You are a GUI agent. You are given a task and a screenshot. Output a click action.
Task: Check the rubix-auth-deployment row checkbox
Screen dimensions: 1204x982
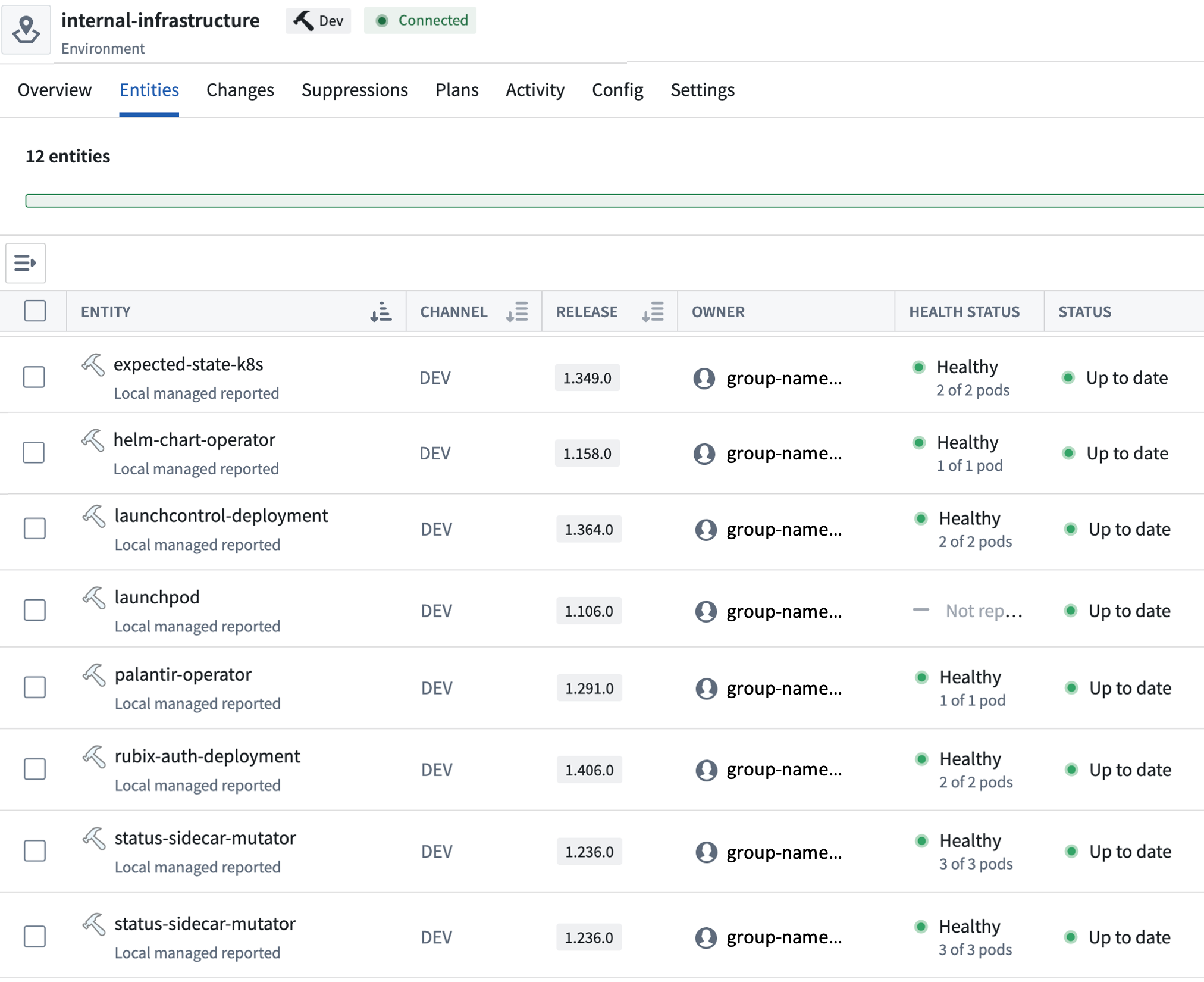point(35,768)
